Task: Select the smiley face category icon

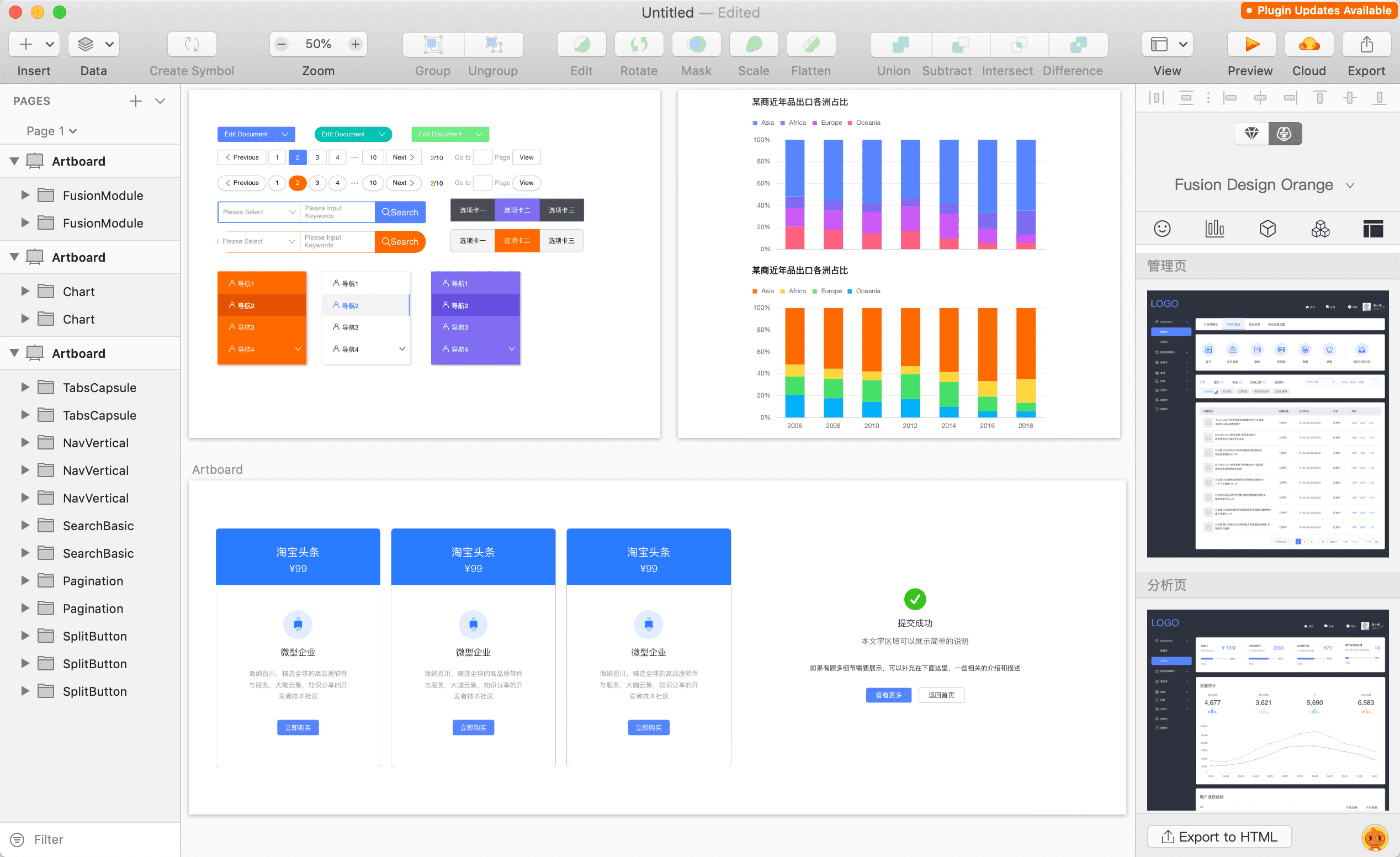Action: click(1162, 229)
